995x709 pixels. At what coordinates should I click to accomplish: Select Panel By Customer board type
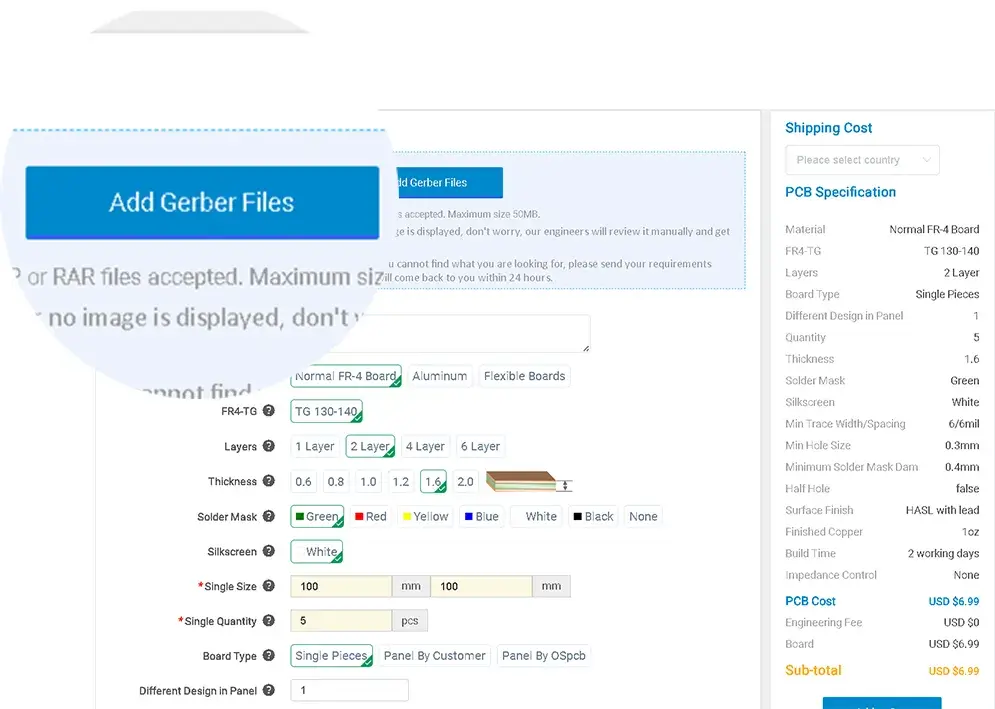tap(435, 656)
